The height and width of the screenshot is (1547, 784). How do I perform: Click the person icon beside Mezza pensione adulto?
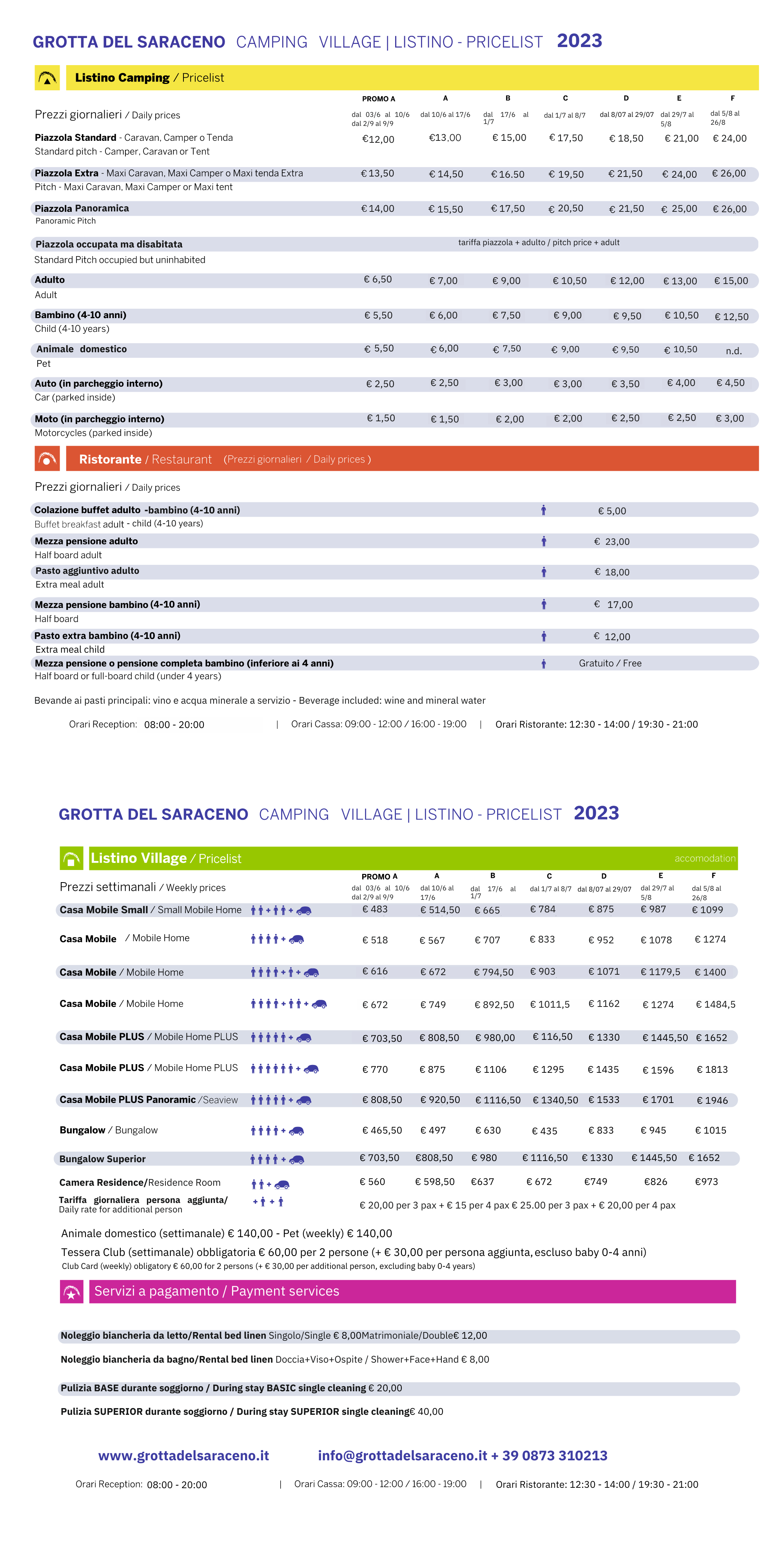[543, 542]
